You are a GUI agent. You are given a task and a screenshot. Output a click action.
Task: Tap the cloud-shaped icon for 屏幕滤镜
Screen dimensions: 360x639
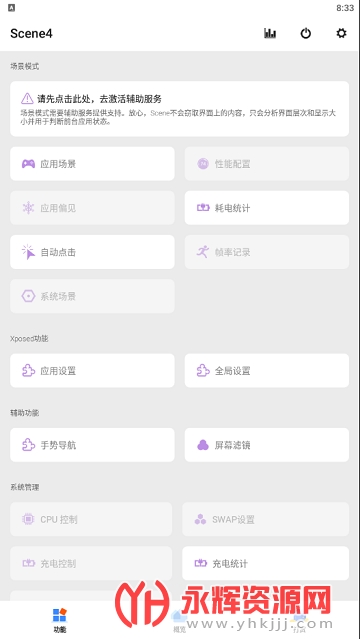coord(203,445)
